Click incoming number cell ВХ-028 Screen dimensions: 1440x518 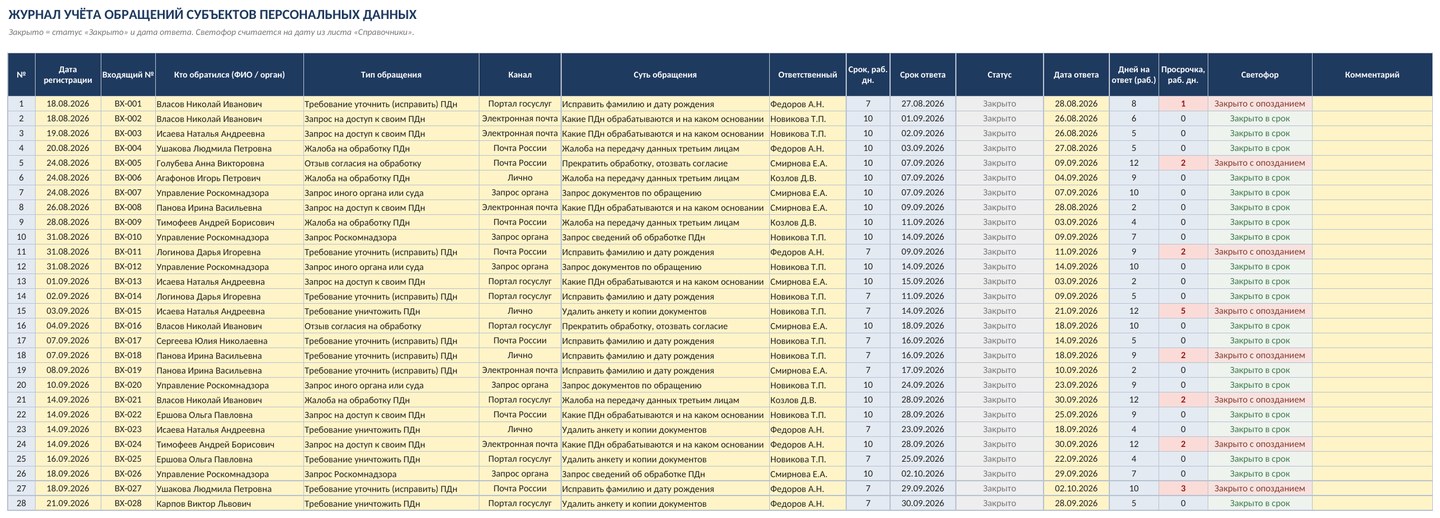(128, 504)
